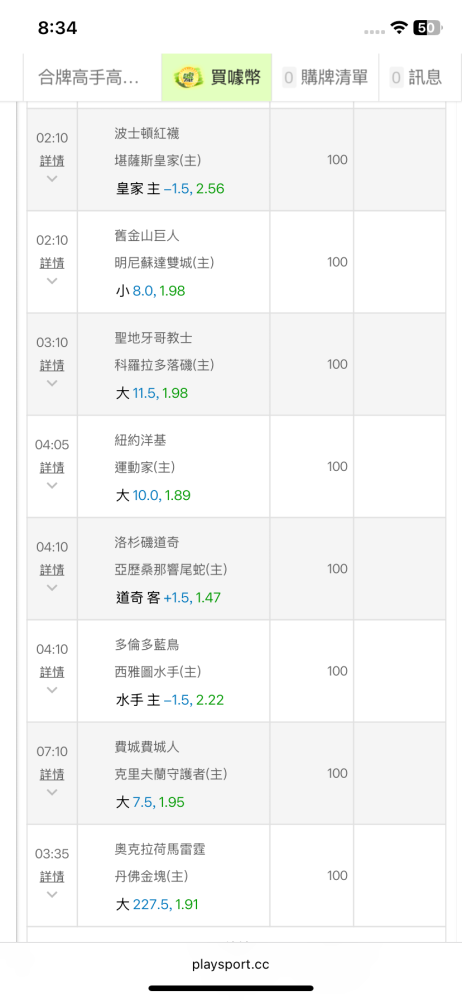Image resolution: width=462 pixels, height=1000 pixels.
Task: Tap the Wi-Fi status icon
Action: click(x=399, y=27)
